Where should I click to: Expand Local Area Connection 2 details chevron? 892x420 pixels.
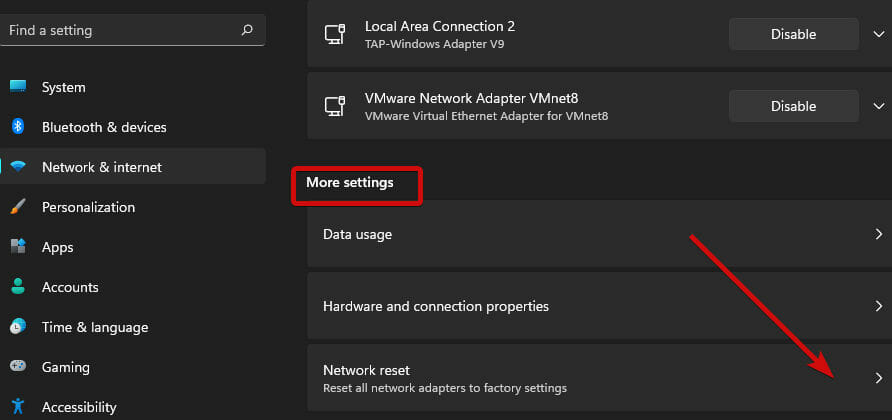pyautogui.click(x=879, y=34)
